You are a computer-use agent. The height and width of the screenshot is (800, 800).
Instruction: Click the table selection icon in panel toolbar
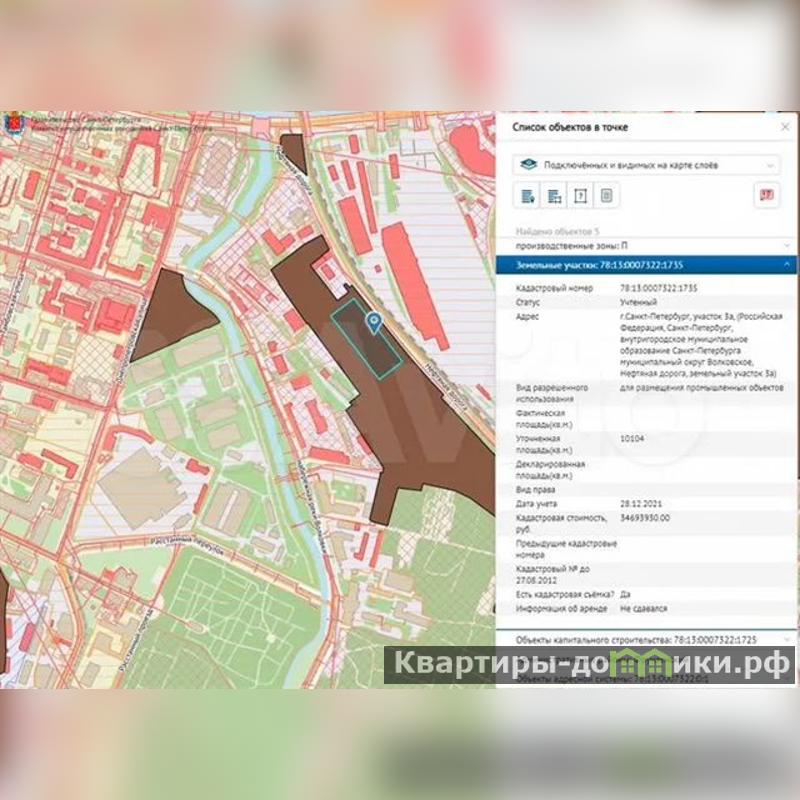tap(555, 195)
